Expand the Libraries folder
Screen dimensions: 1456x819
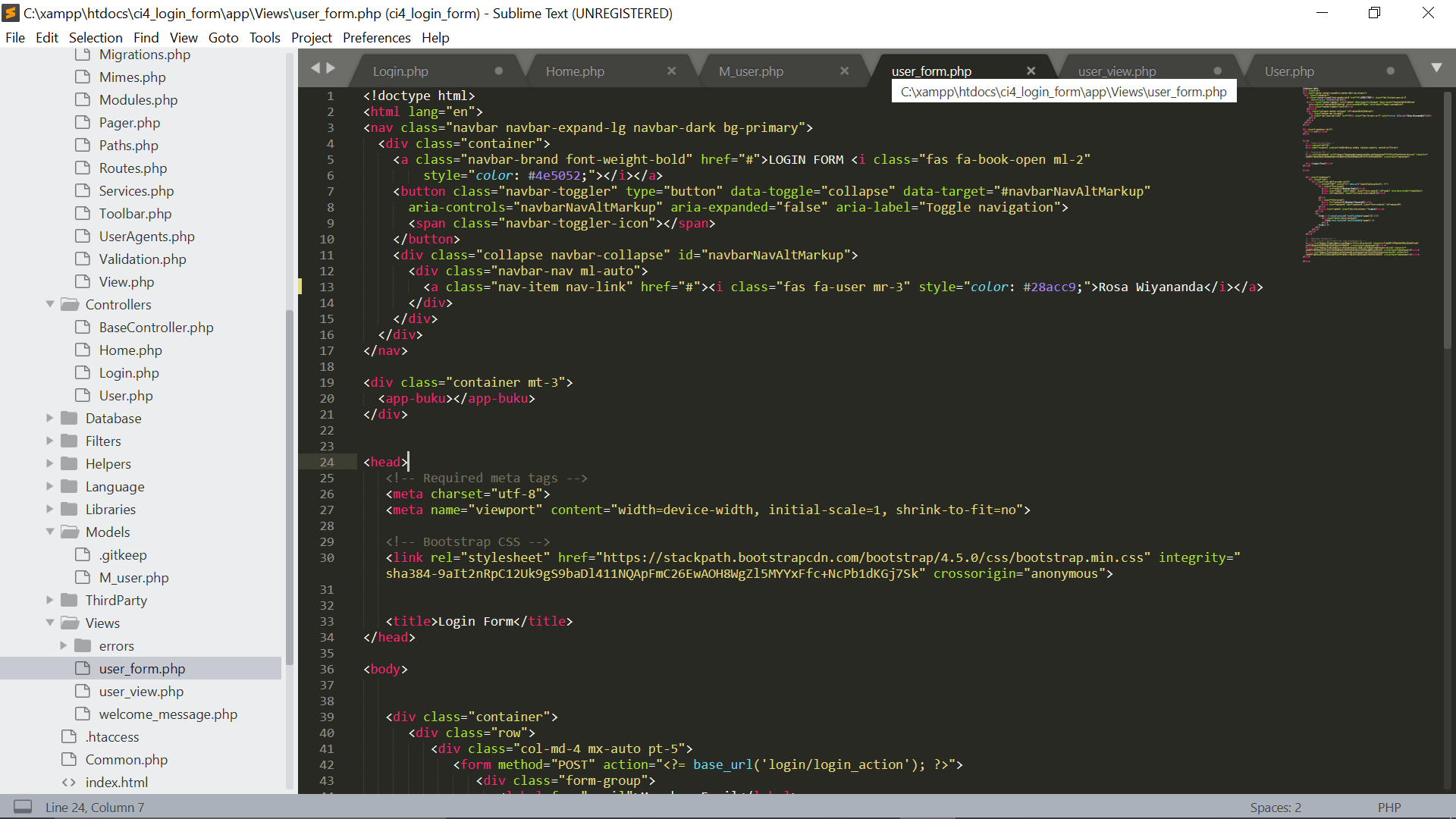point(50,509)
